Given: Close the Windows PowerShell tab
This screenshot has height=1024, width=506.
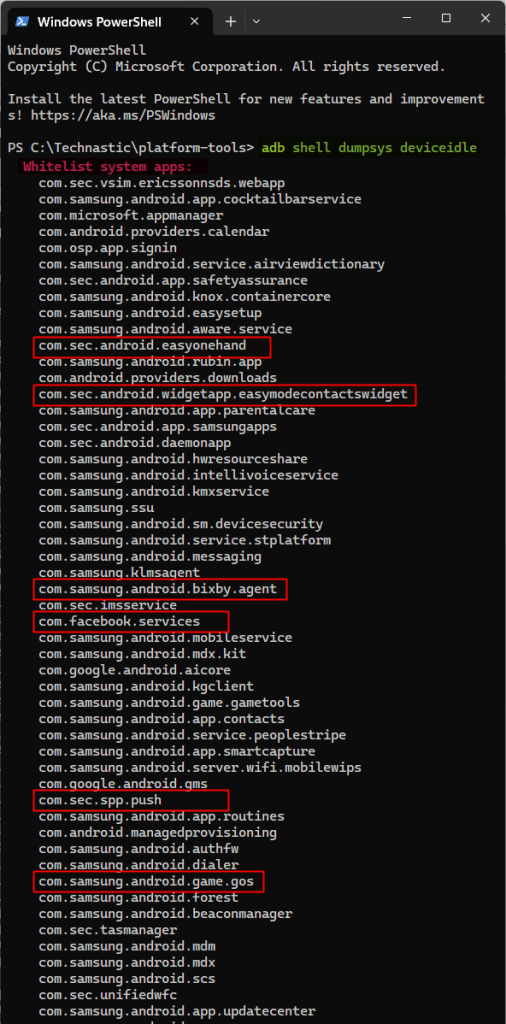Looking at the screenshot, I should coord(195,21).
